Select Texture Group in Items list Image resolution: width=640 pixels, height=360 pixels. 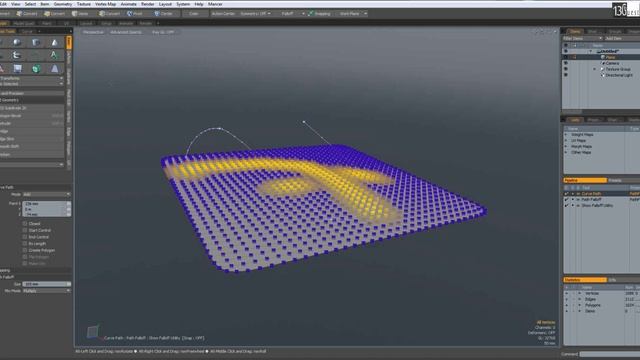pyautogui.click(x=618, y=69)
